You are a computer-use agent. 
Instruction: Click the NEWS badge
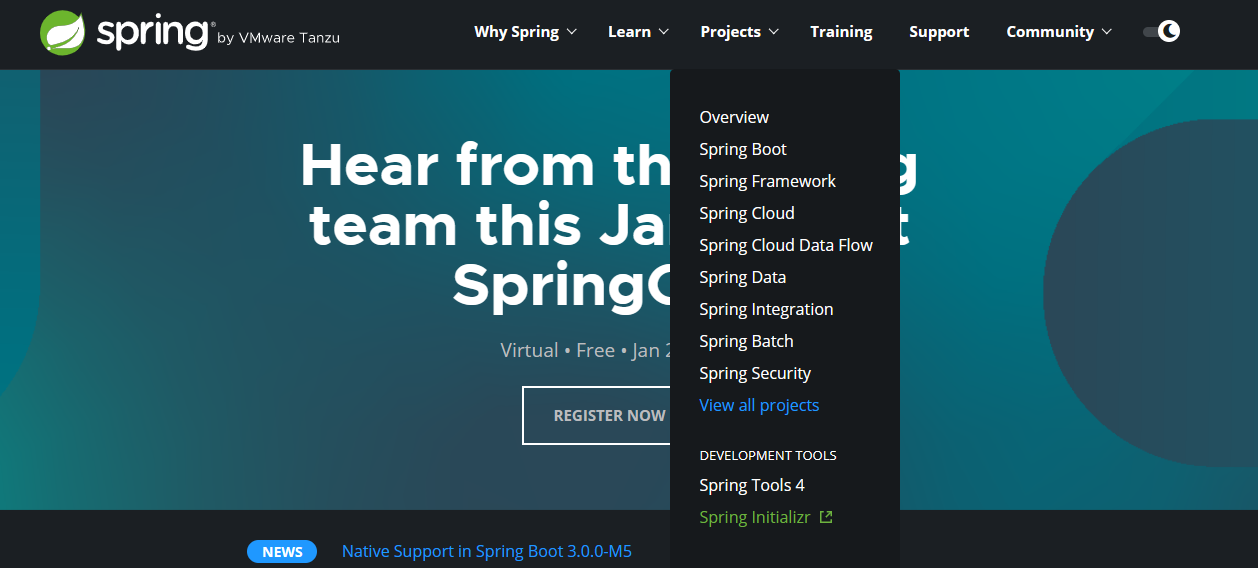point(282,552)
